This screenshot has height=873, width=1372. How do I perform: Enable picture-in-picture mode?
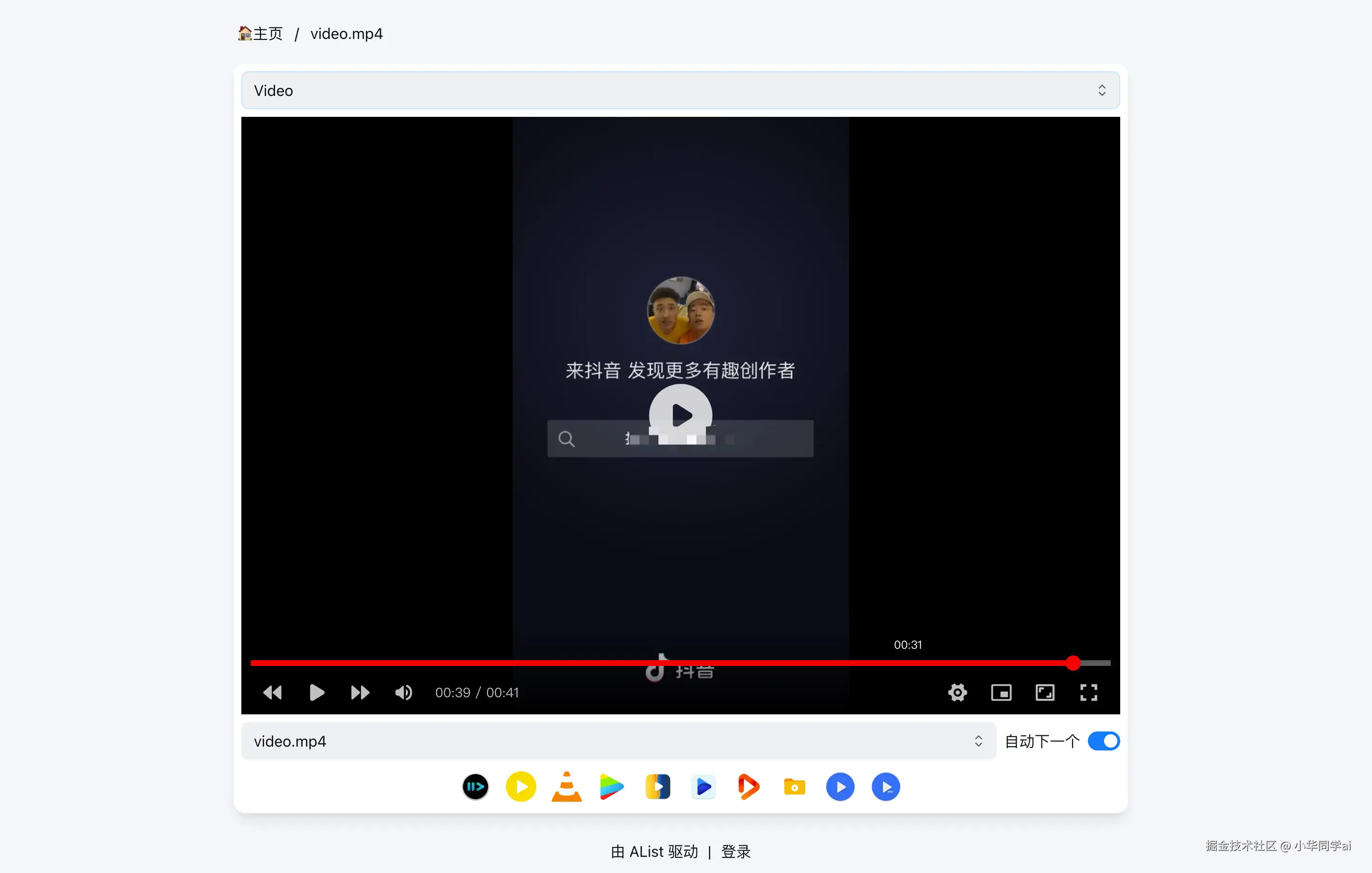pyautogui.click(x=1001, y=693)
